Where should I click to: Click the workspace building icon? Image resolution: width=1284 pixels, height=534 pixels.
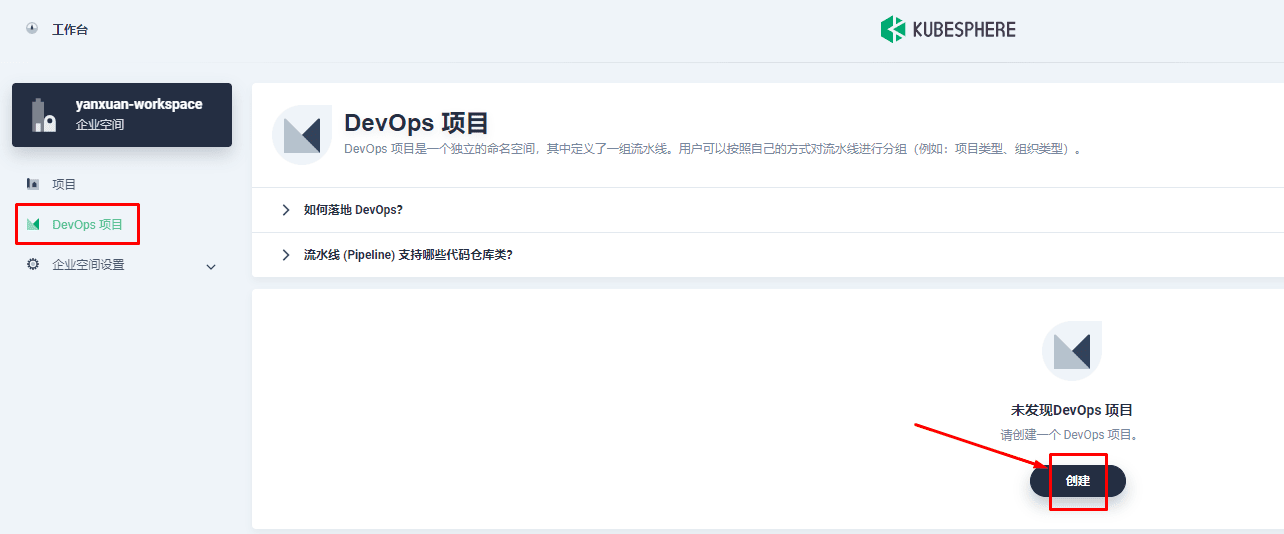click(45, 115)
